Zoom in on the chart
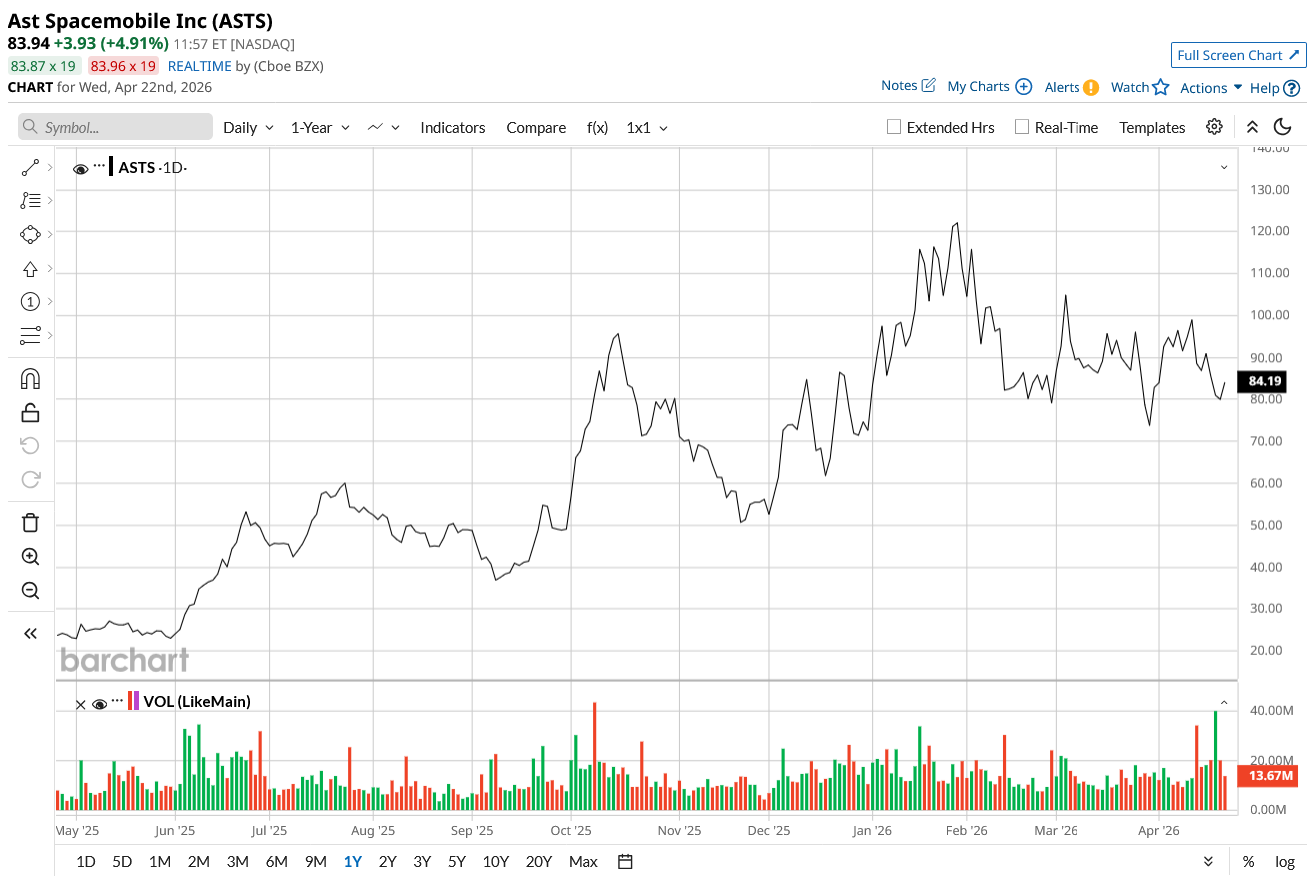 (30, 557)
